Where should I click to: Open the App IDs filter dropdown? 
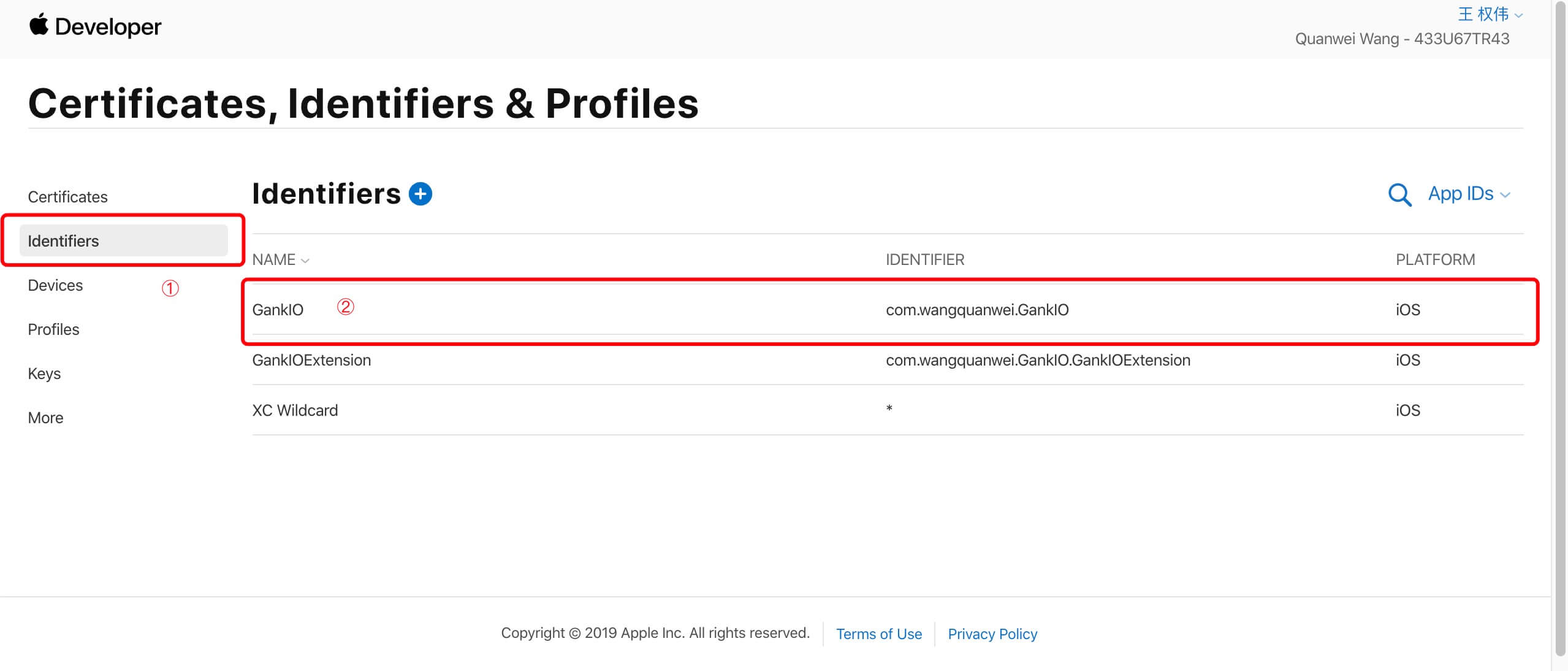click(x=1469, y=194)
